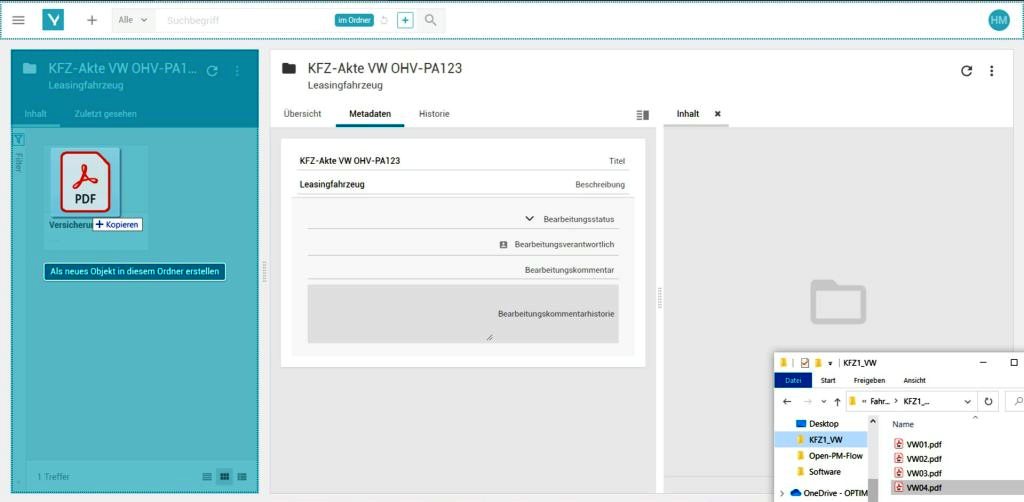Select the Versicherung PDF thumbnail
This screenshot has width=1024, height=502.
[x=86, y=182]
